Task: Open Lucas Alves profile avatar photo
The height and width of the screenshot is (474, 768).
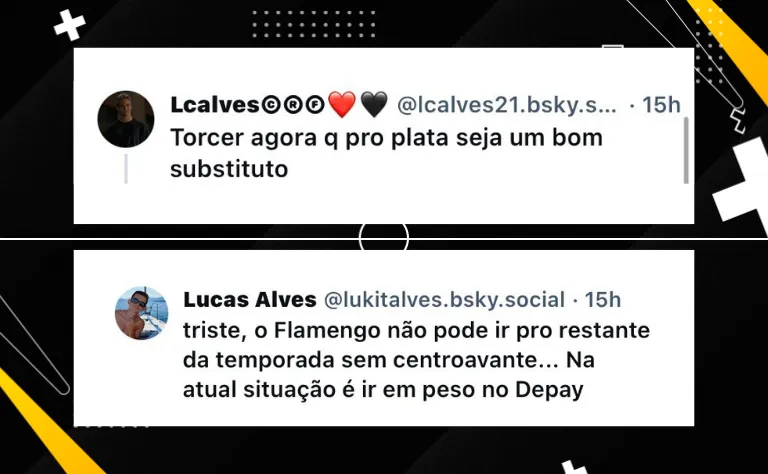Action: (142, 313)
